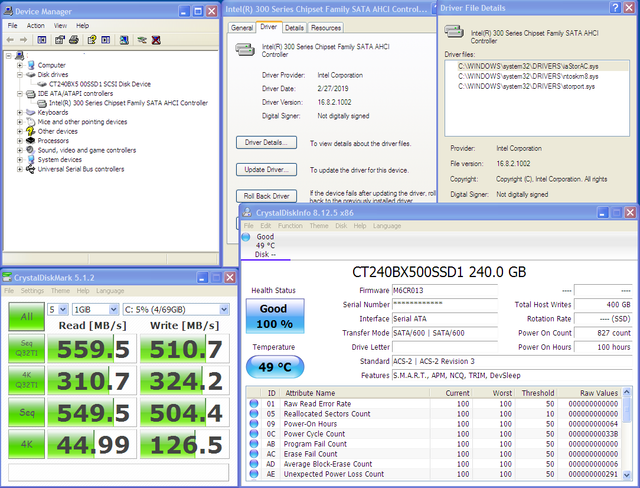The height and width of the screenshot is (488, 640).
Task: Click the blue status dot for Raw Read Error Rate
Action: click(x=254, y=404)
